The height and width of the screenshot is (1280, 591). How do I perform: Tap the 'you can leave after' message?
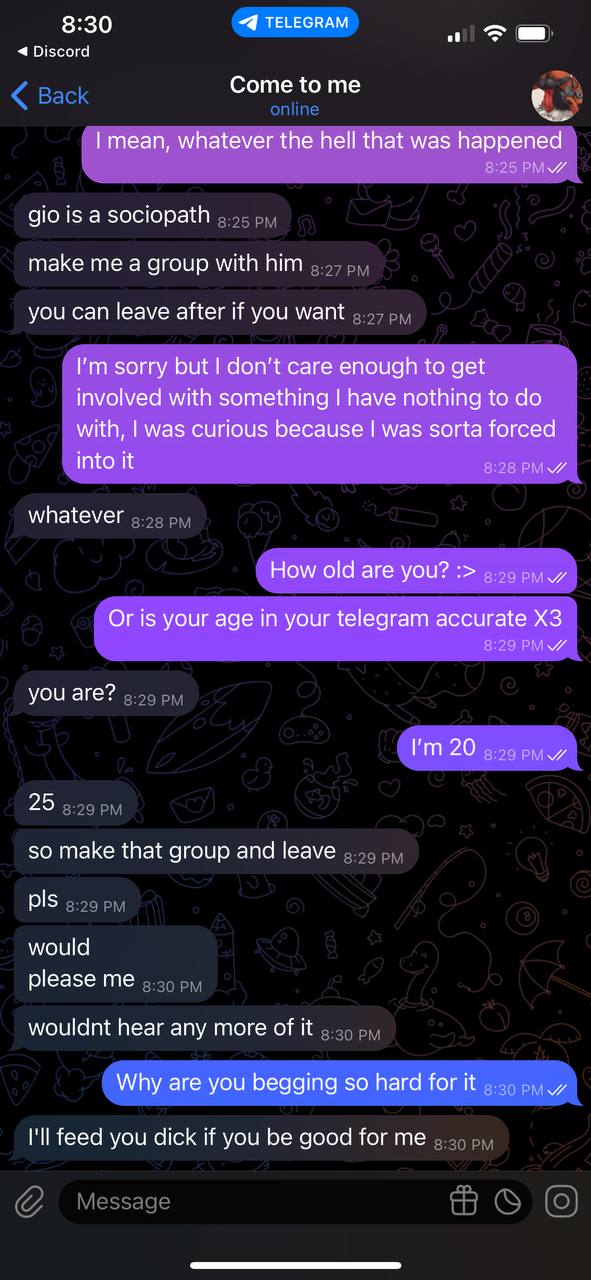[x=220, y=313]
